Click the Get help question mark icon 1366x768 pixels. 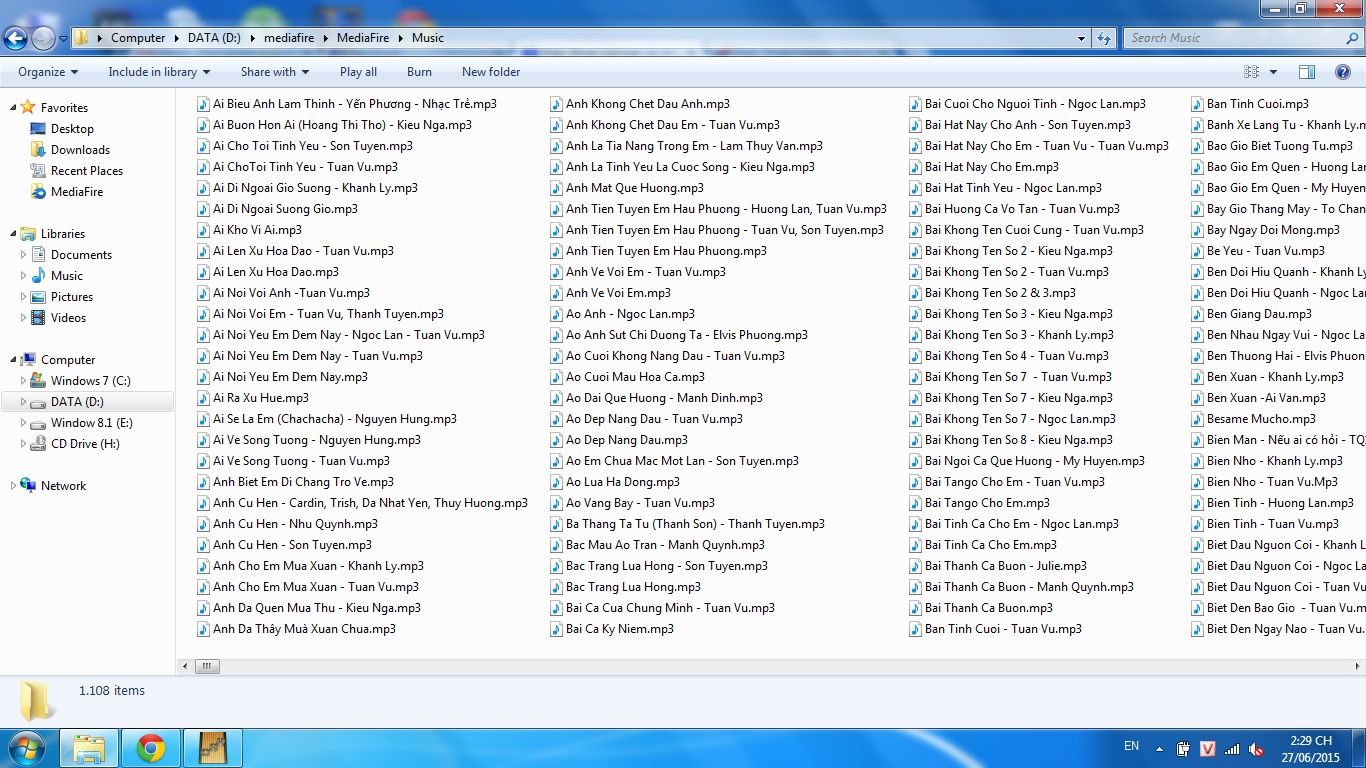(x=1343, y=72)
